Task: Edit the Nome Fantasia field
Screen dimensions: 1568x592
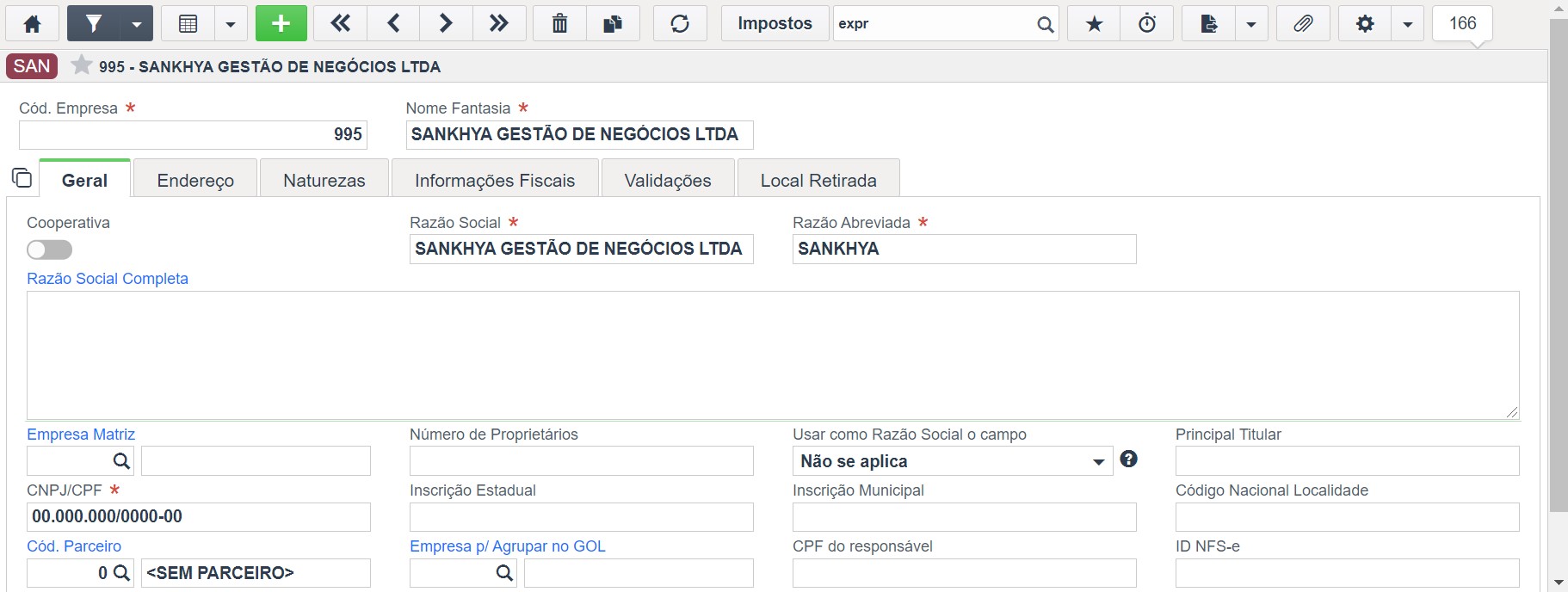Action: [579, 135]
